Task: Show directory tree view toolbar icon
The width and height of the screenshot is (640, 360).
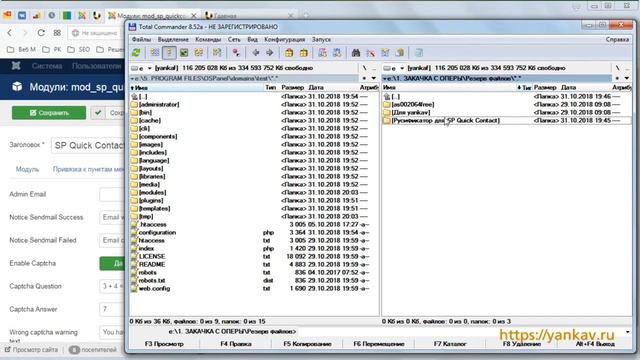Action: click(x=199, y=53)
